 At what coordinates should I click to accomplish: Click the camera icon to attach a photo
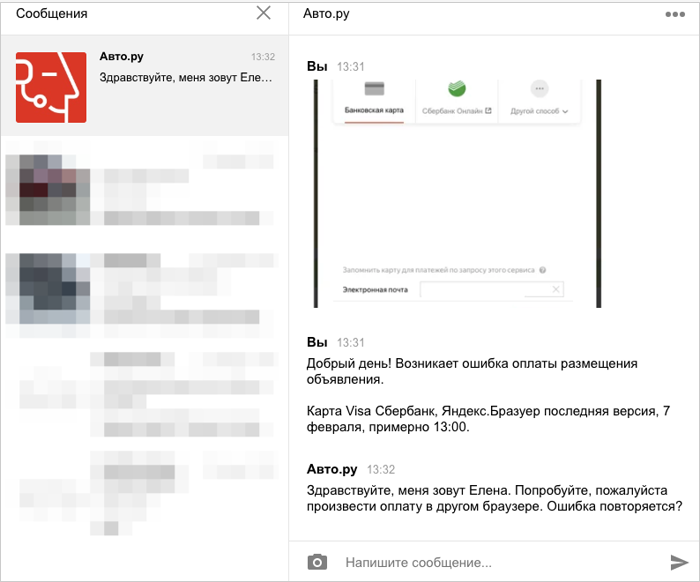coord(317,562)
